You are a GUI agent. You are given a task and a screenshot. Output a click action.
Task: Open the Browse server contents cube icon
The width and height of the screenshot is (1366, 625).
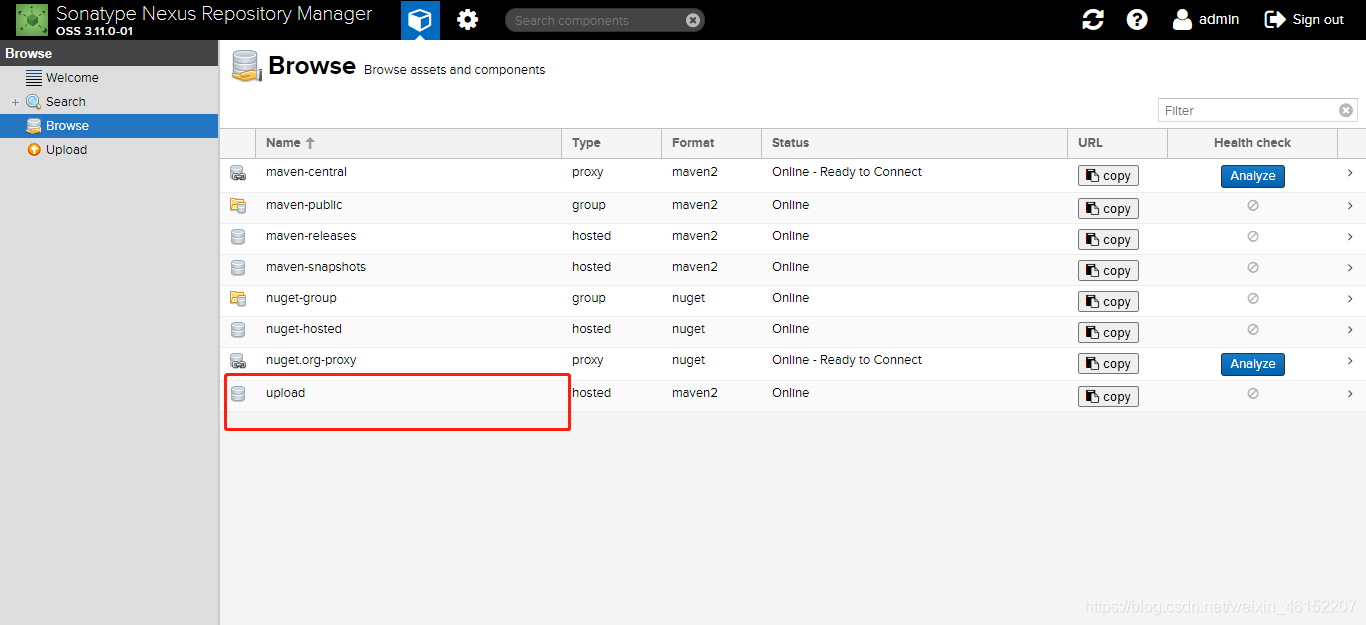coord(420,20)
